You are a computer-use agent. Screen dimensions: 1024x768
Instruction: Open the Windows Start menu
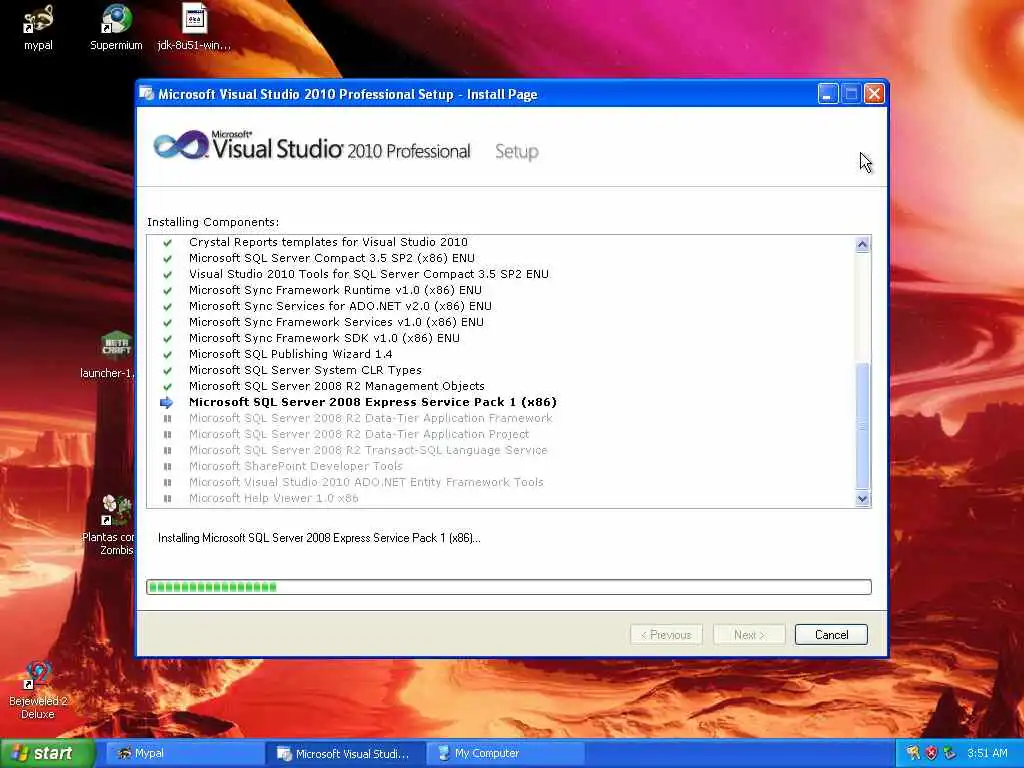[x=48, y=753]
